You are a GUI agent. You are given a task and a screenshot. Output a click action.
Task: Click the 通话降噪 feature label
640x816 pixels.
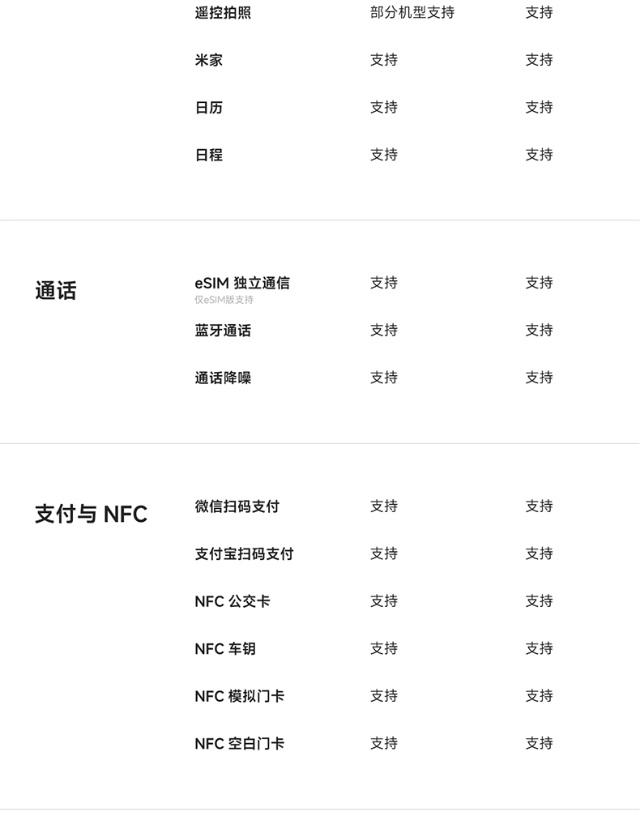point(223,378)
